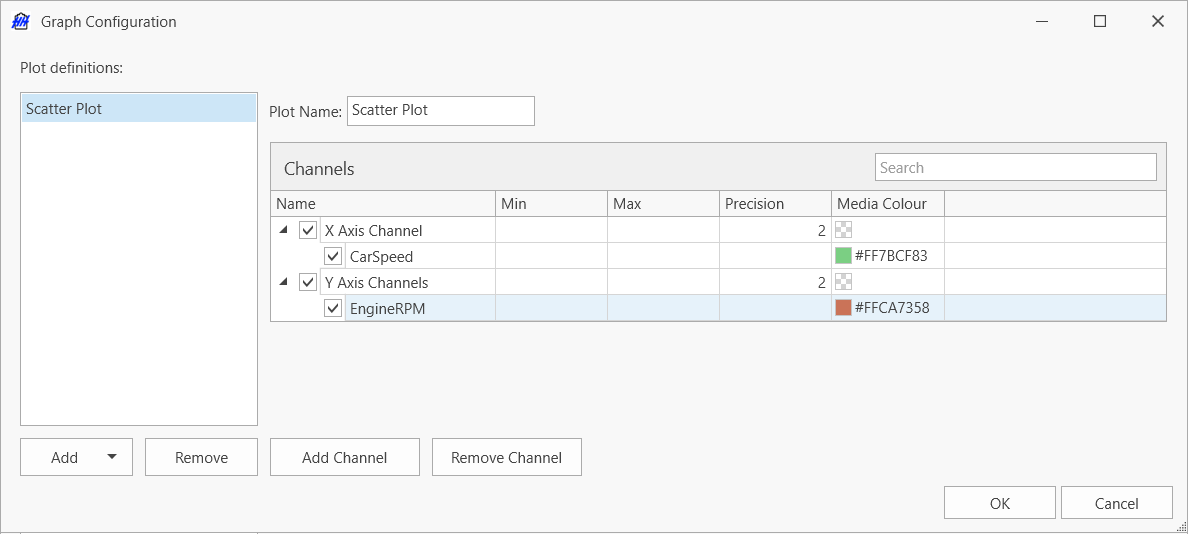Click the Graph Configuration app icon in title bar

20,21
